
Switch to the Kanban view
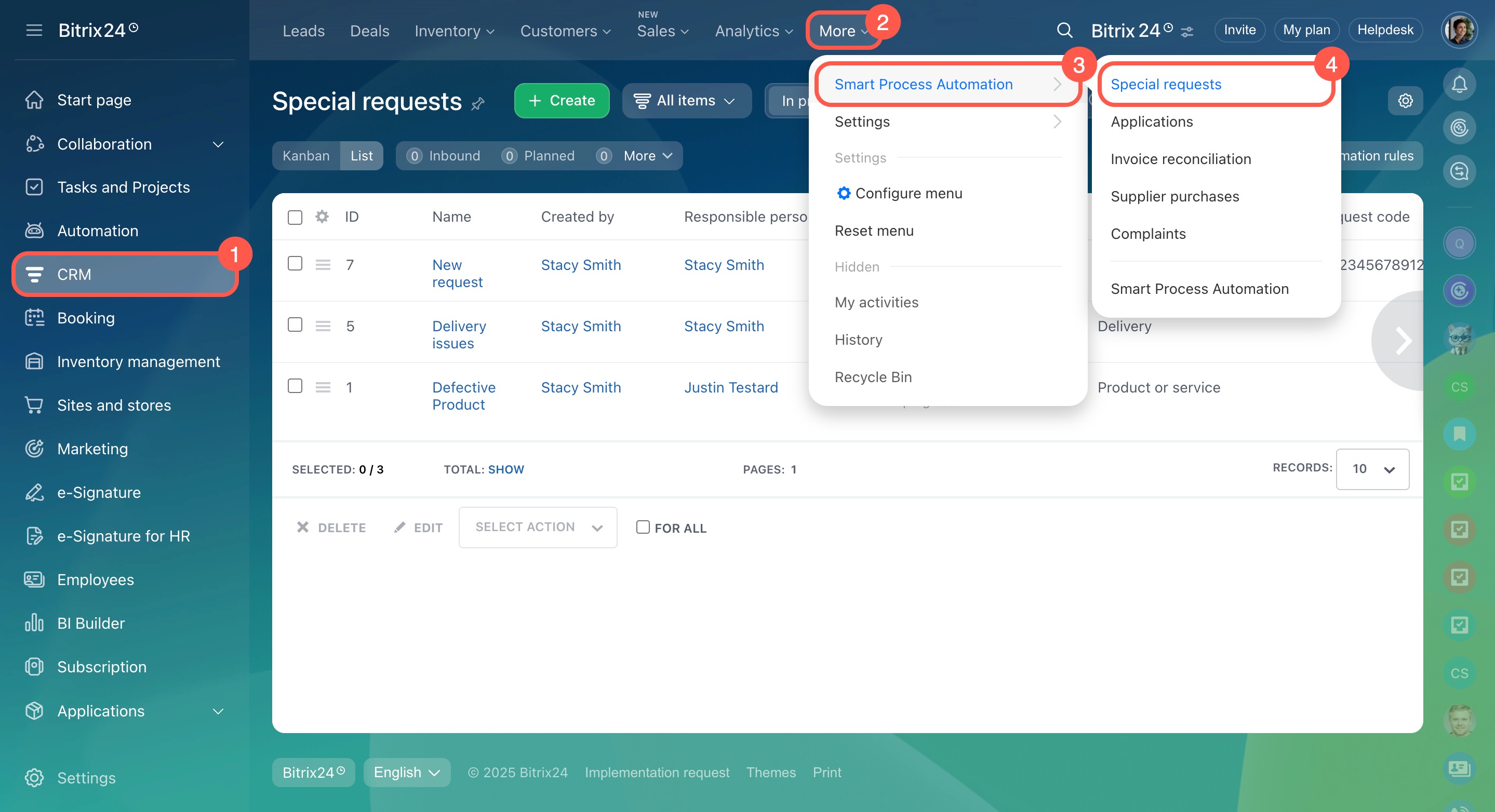point(306,156)
